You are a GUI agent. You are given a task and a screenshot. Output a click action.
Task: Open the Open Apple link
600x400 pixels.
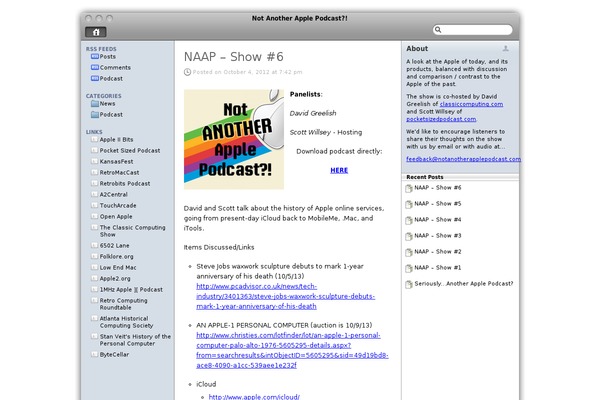(116, 216)
